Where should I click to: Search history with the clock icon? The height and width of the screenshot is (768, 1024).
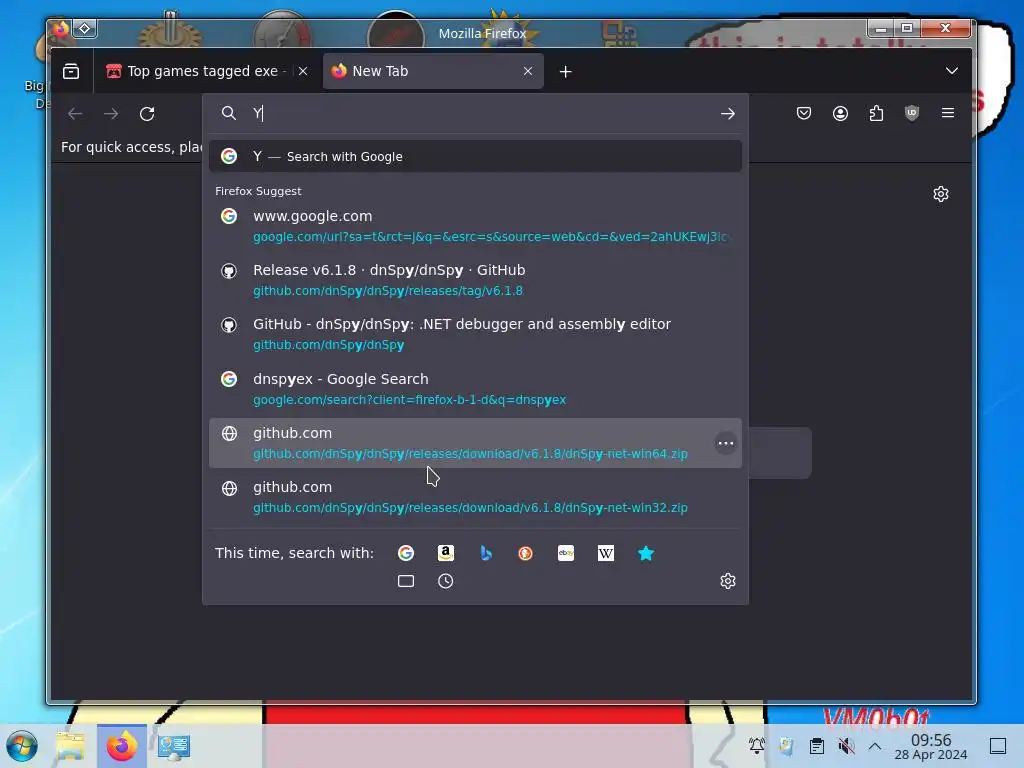pyautogui.click(x=445, y=581)
